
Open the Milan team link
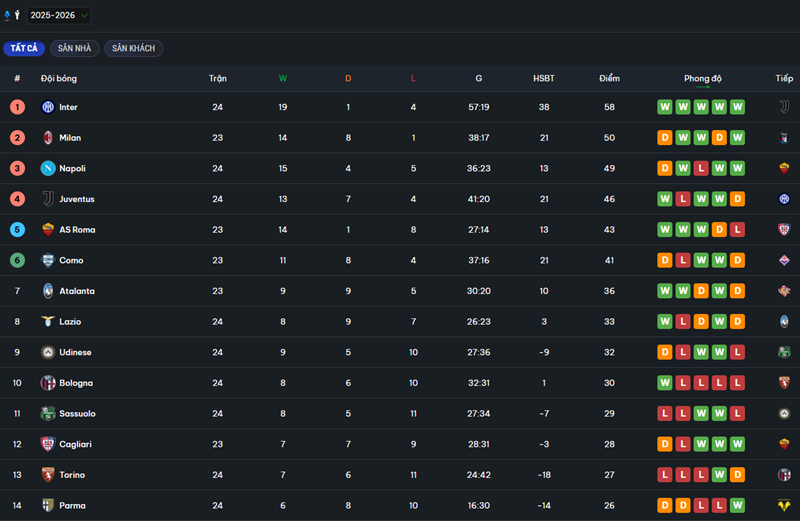click(x=69, y=138)
